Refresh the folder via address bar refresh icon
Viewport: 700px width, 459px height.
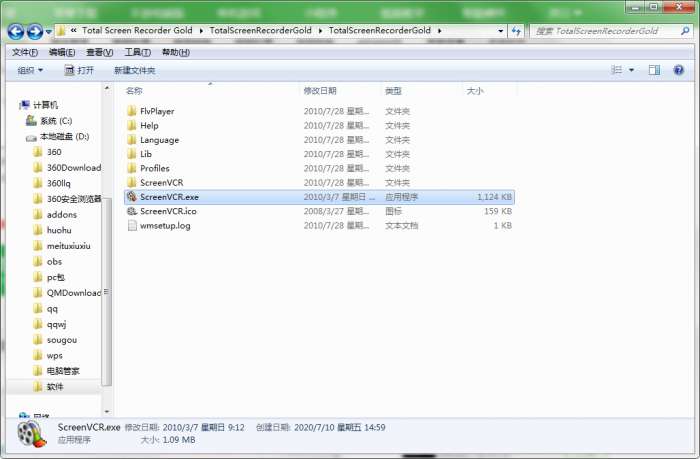[x=517, y=31]
